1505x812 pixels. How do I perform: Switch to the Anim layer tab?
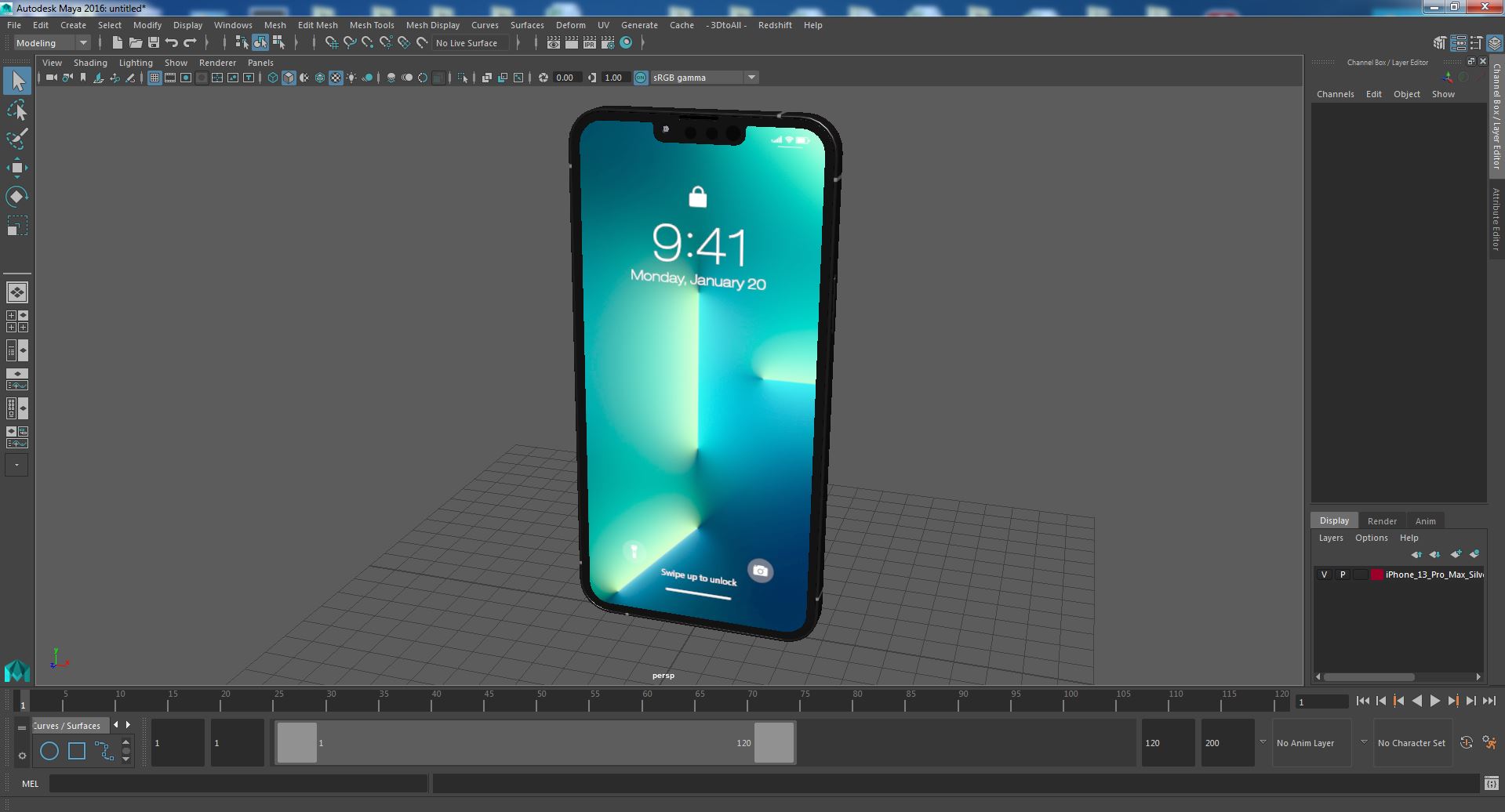point(1425,521)
